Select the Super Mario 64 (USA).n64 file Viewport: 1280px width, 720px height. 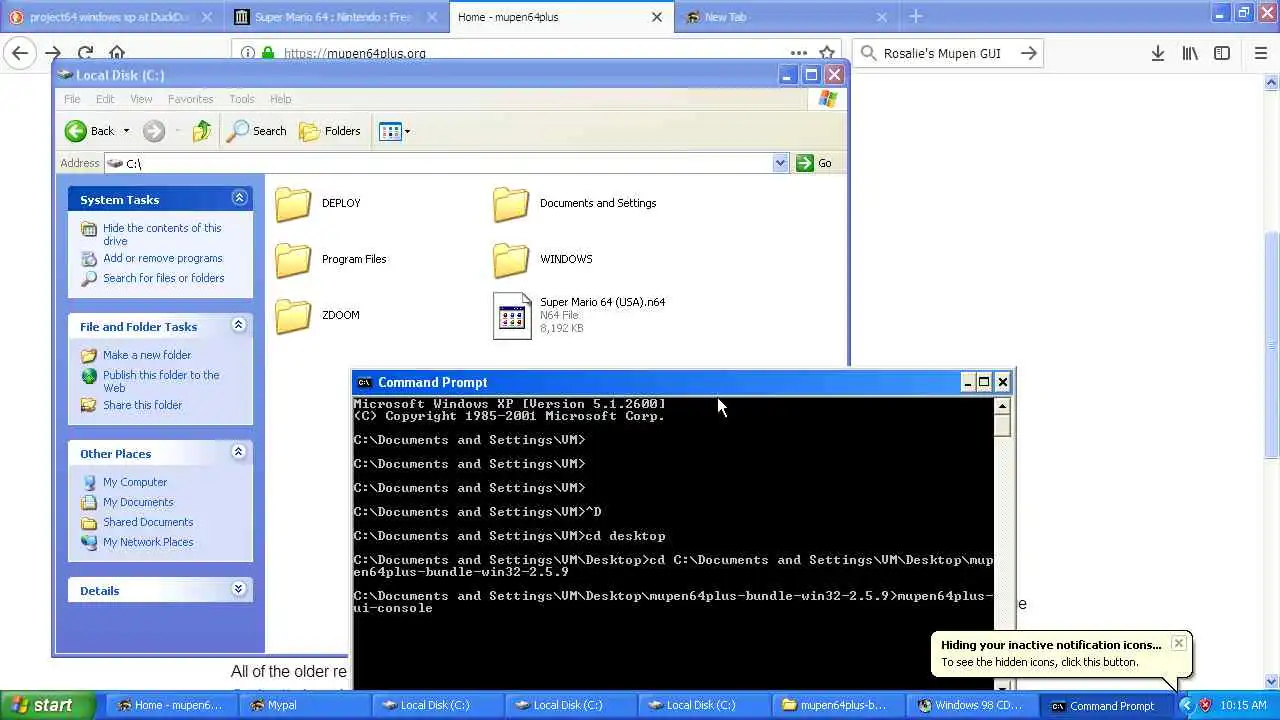(x=579, y=315)
